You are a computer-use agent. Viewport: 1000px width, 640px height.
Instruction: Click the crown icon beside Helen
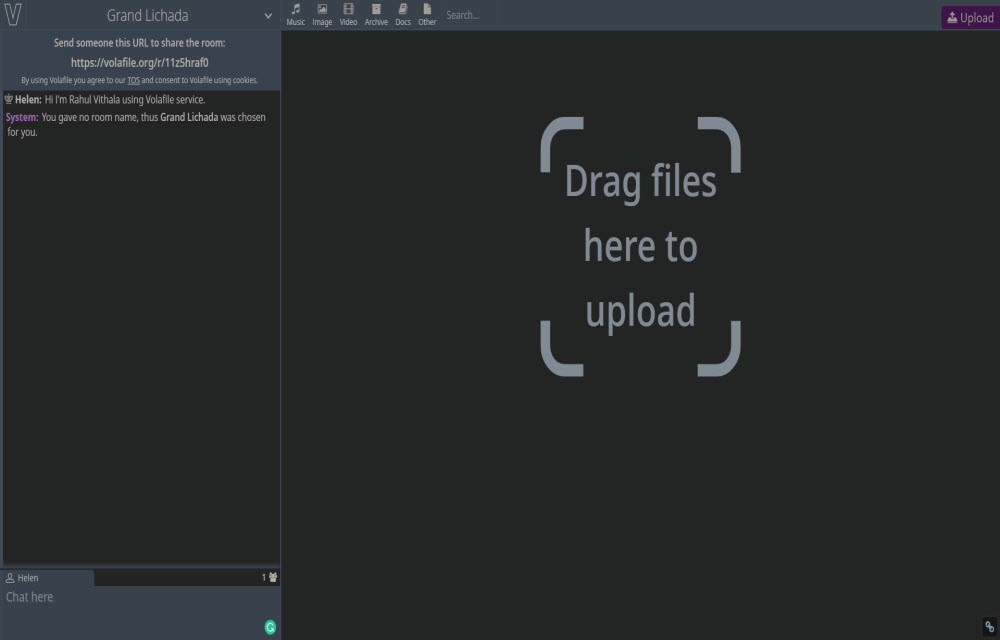[x=9, y=99]
